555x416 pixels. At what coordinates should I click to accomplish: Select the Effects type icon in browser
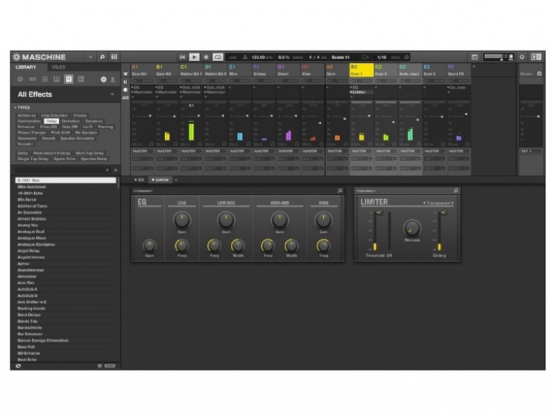[69, 79]
